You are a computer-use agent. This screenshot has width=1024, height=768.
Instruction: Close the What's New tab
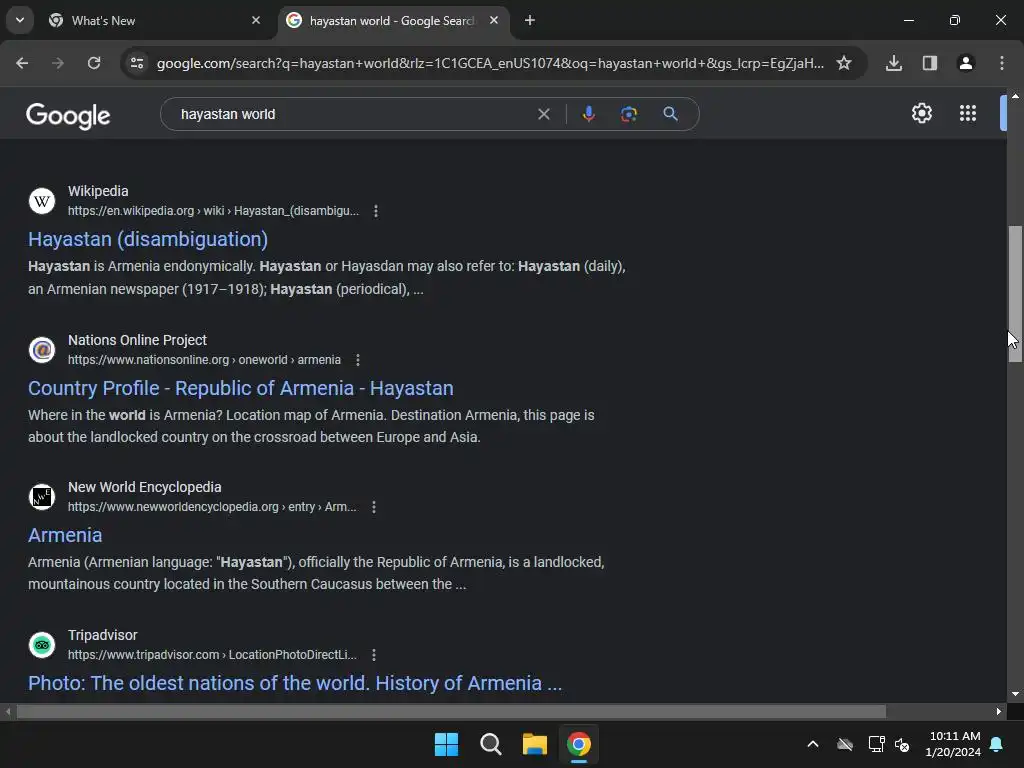256,21
